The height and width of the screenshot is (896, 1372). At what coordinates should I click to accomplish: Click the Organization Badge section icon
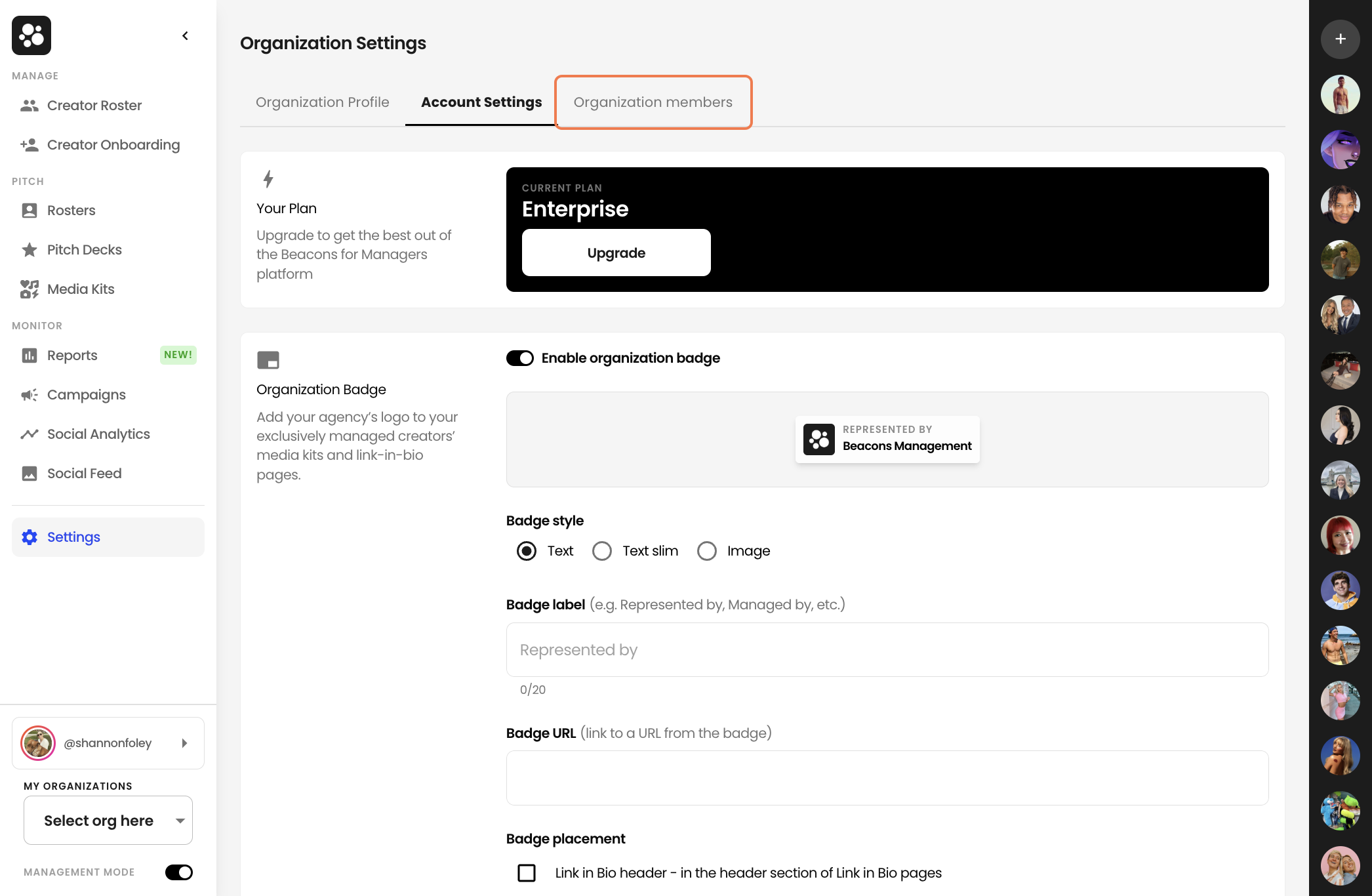268,360
